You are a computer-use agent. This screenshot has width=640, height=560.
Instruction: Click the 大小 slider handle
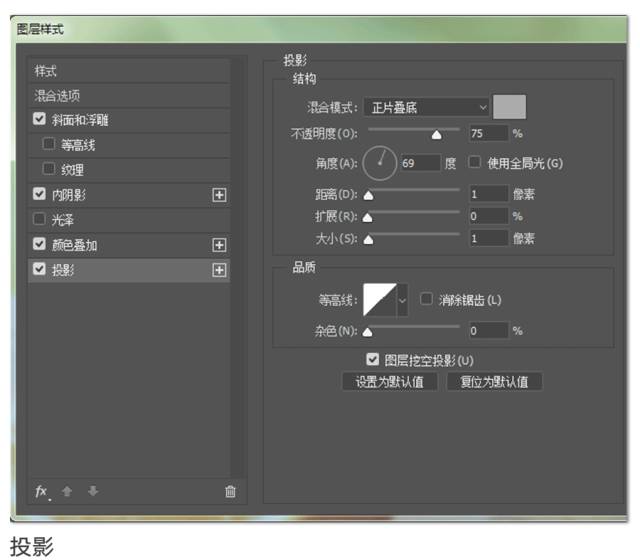click(x=368, y=240)
